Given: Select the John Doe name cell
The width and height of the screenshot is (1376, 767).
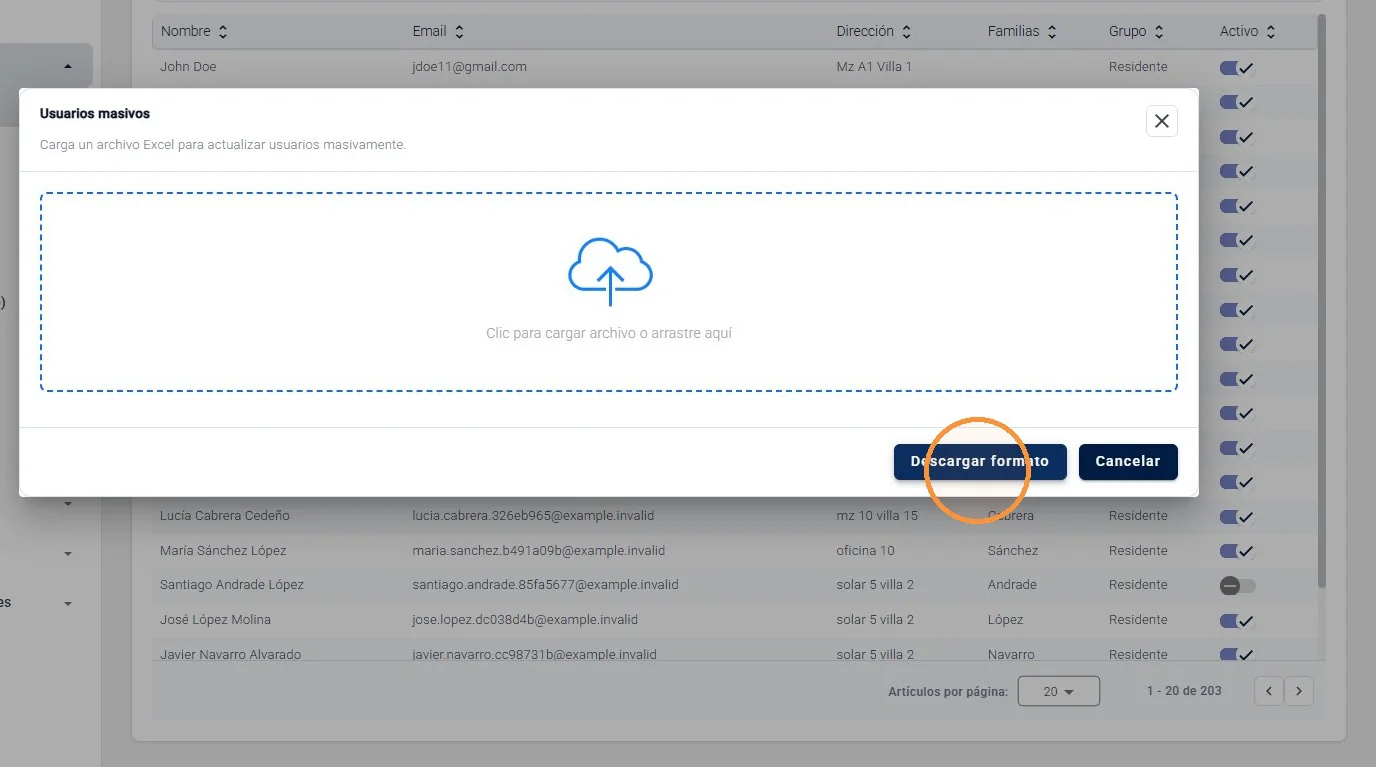Looking at the screenshot, I should 188,67.
